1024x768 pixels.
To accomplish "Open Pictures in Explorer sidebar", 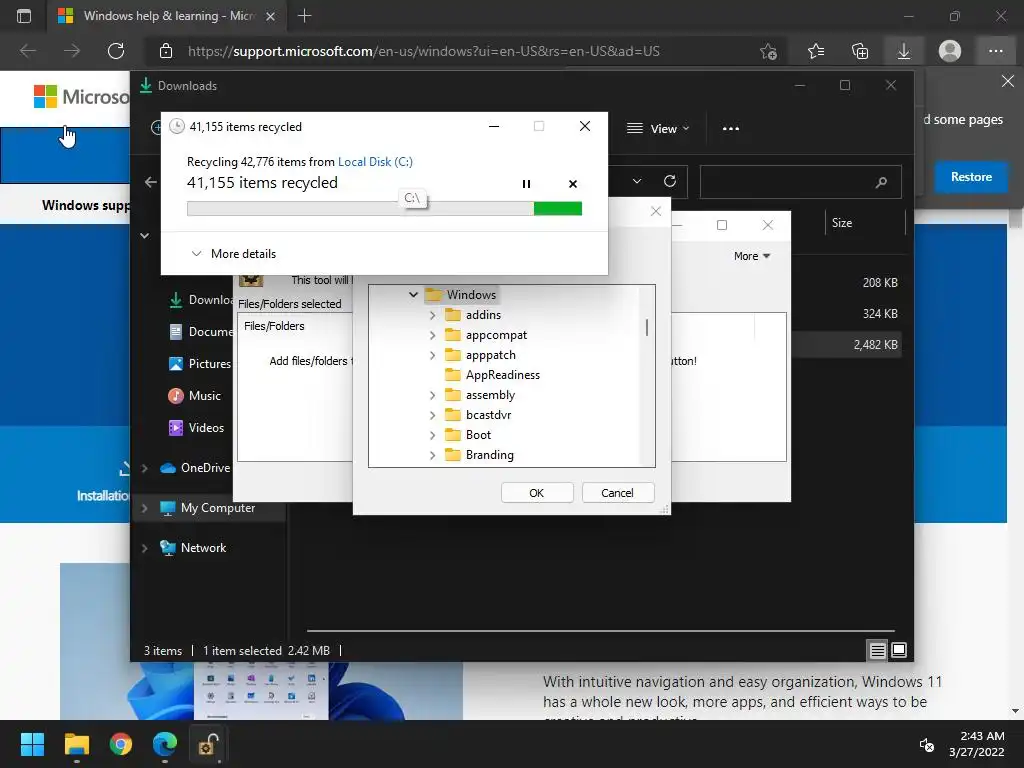I will tap(200, 364).
